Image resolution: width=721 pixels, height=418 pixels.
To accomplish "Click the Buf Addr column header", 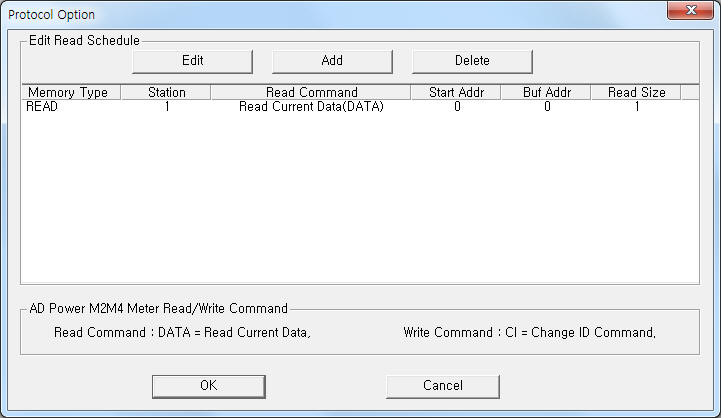I will pos(546,92).
